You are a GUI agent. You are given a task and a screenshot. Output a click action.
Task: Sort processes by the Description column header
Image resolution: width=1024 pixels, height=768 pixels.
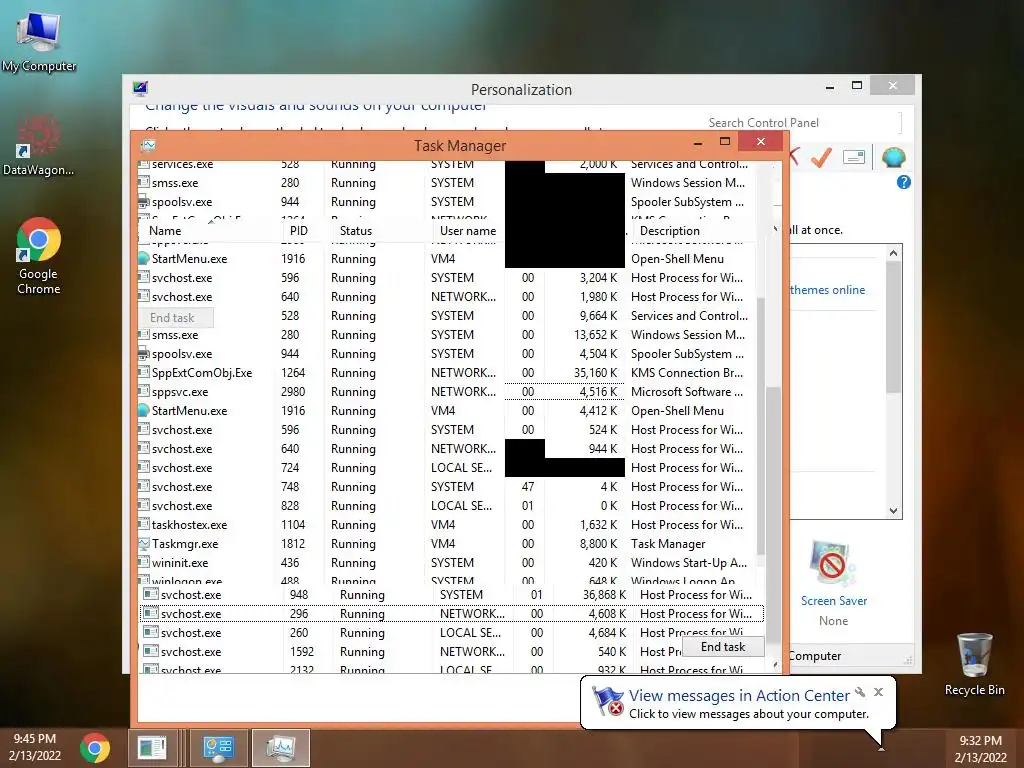tap(669, 231)
